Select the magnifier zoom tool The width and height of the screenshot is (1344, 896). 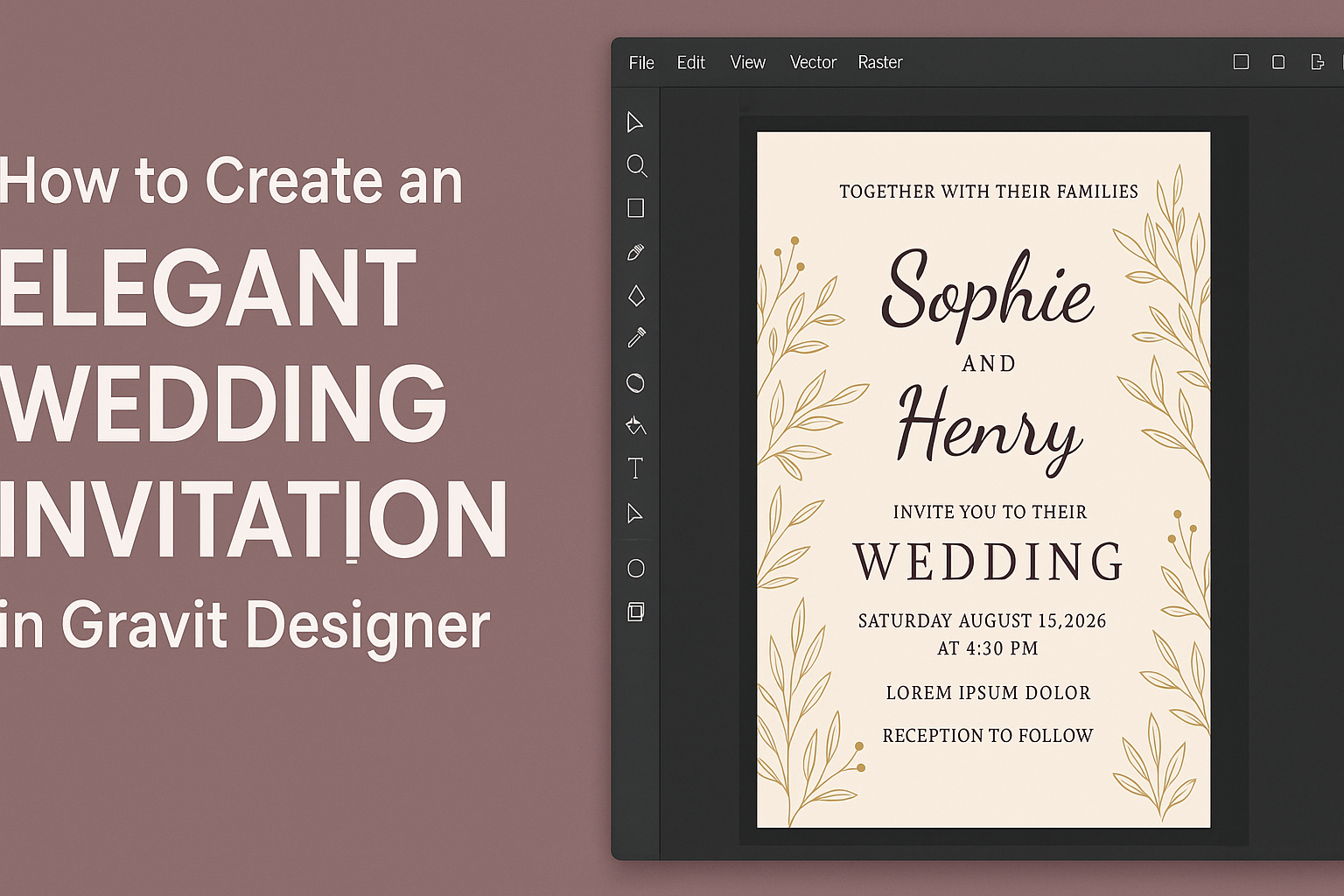(637, 165)
